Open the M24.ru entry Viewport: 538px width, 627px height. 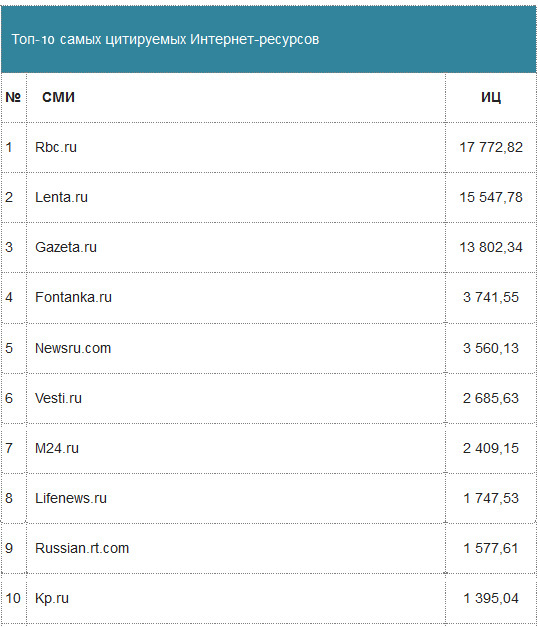tap(57, 448)
